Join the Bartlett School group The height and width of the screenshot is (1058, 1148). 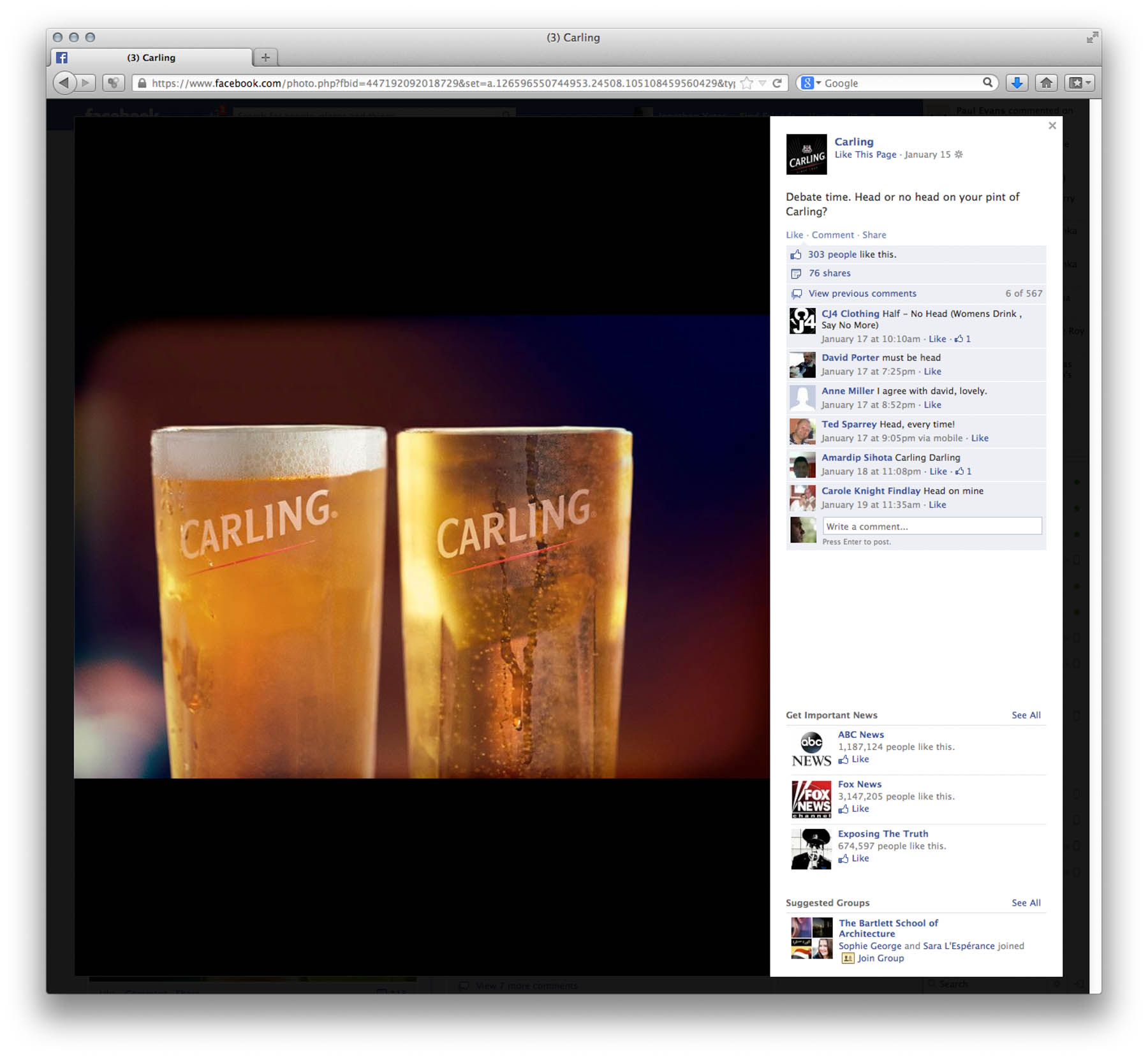(880, 958)
